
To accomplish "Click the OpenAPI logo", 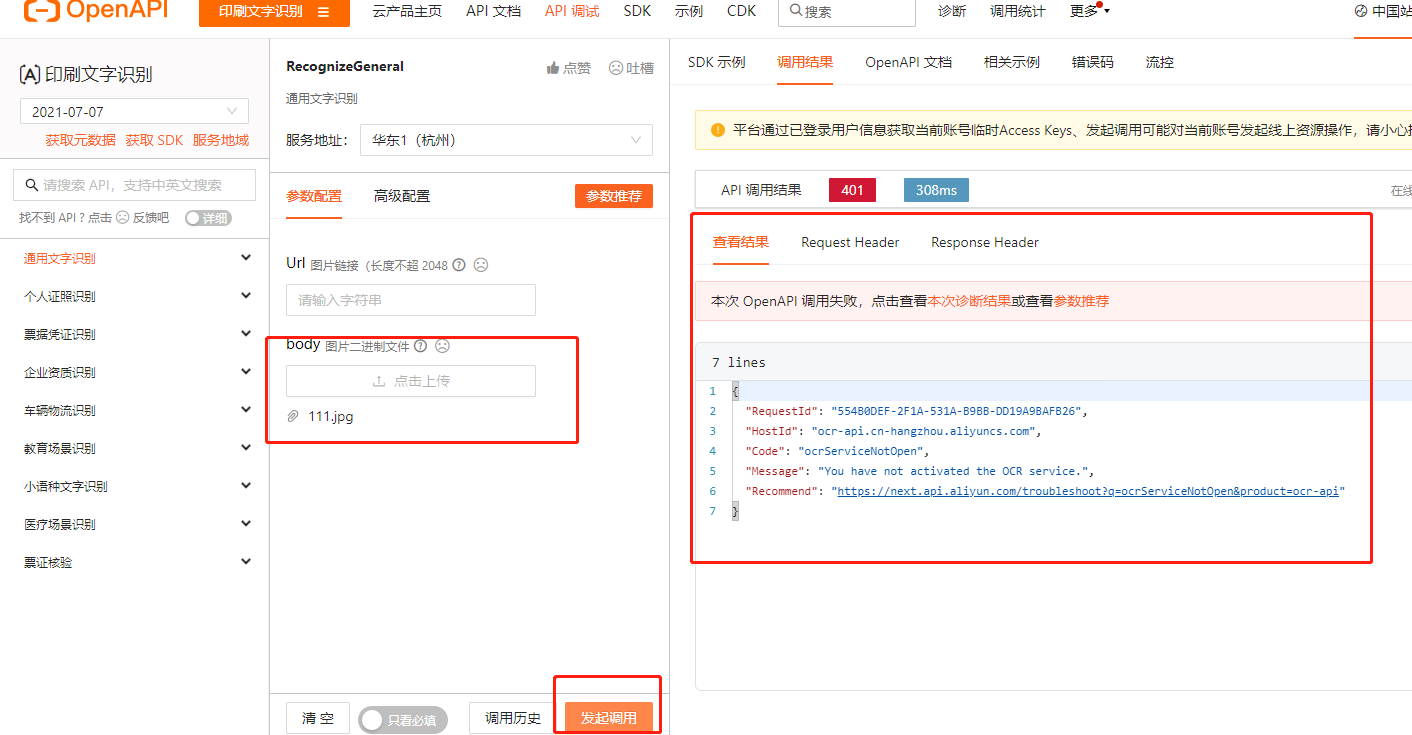I will [96, 11].
